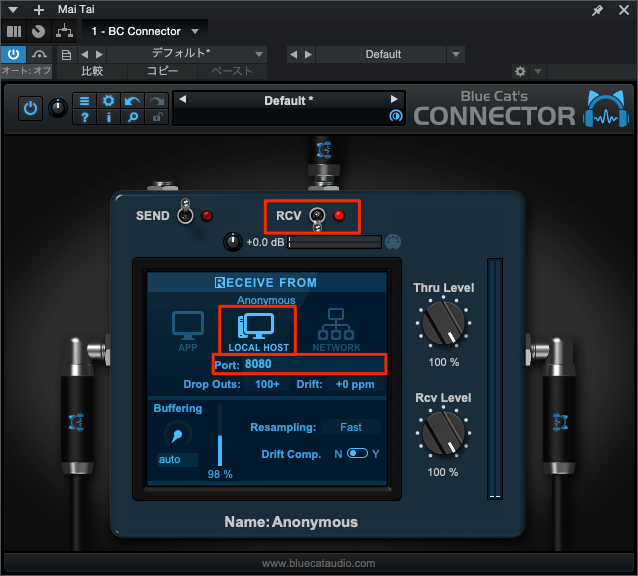Click the instrument editor knob icon
Image resolution: width=638 pixels, height=576 pixels.
click(x=39, y=31)
